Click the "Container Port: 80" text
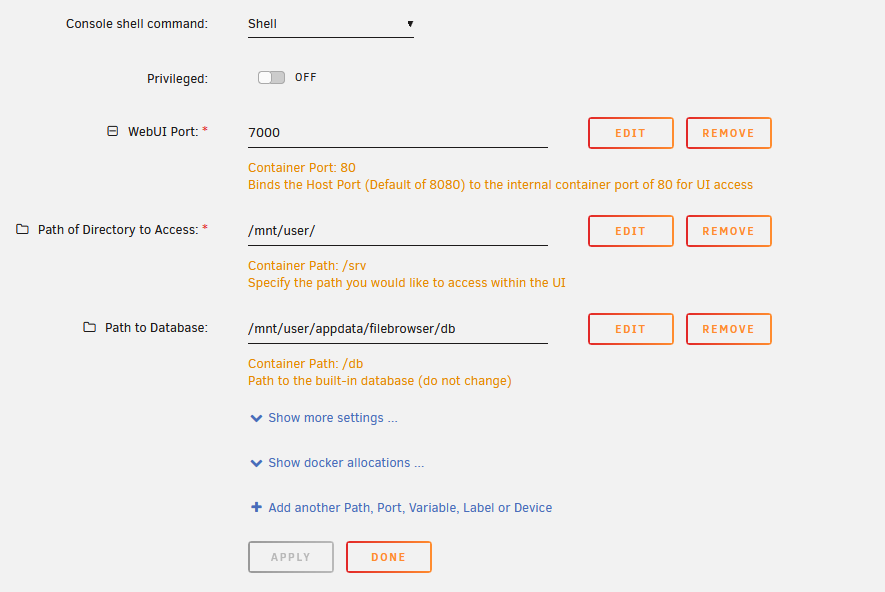Image resolution: width=885 pixels, height=592 pixels. click(x=301, y=168)
